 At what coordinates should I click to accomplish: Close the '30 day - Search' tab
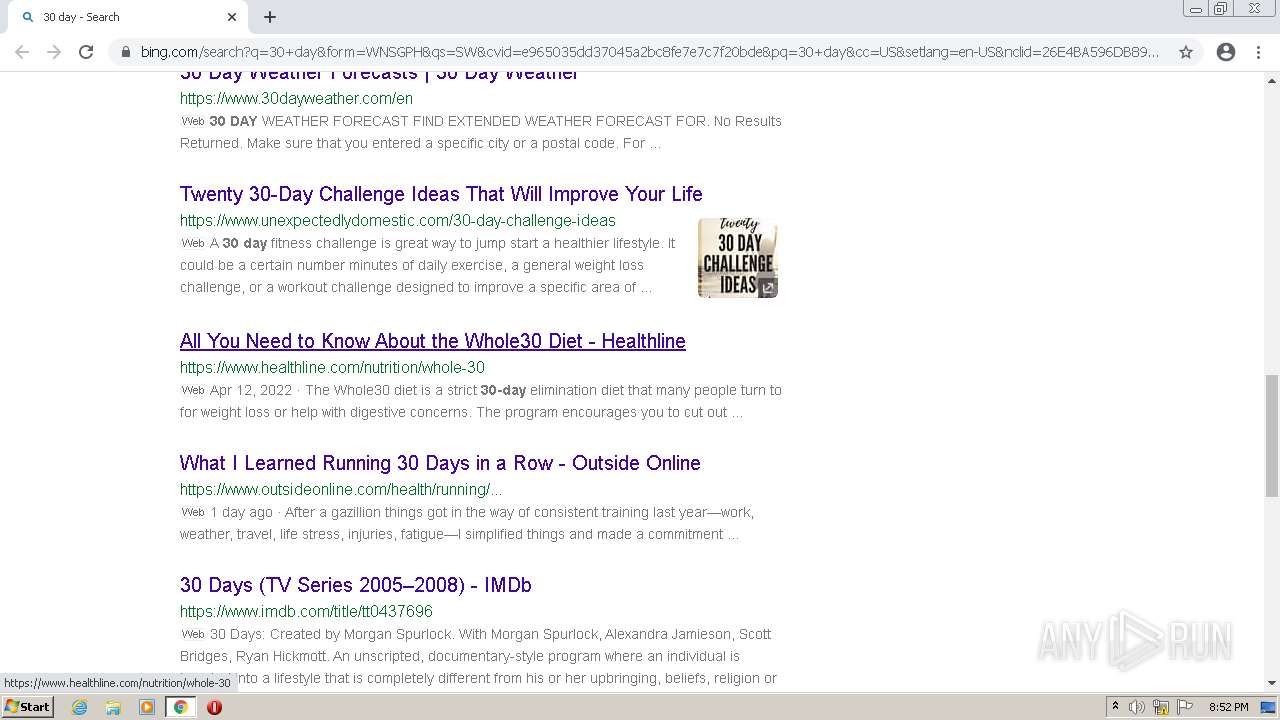(232, 17)
